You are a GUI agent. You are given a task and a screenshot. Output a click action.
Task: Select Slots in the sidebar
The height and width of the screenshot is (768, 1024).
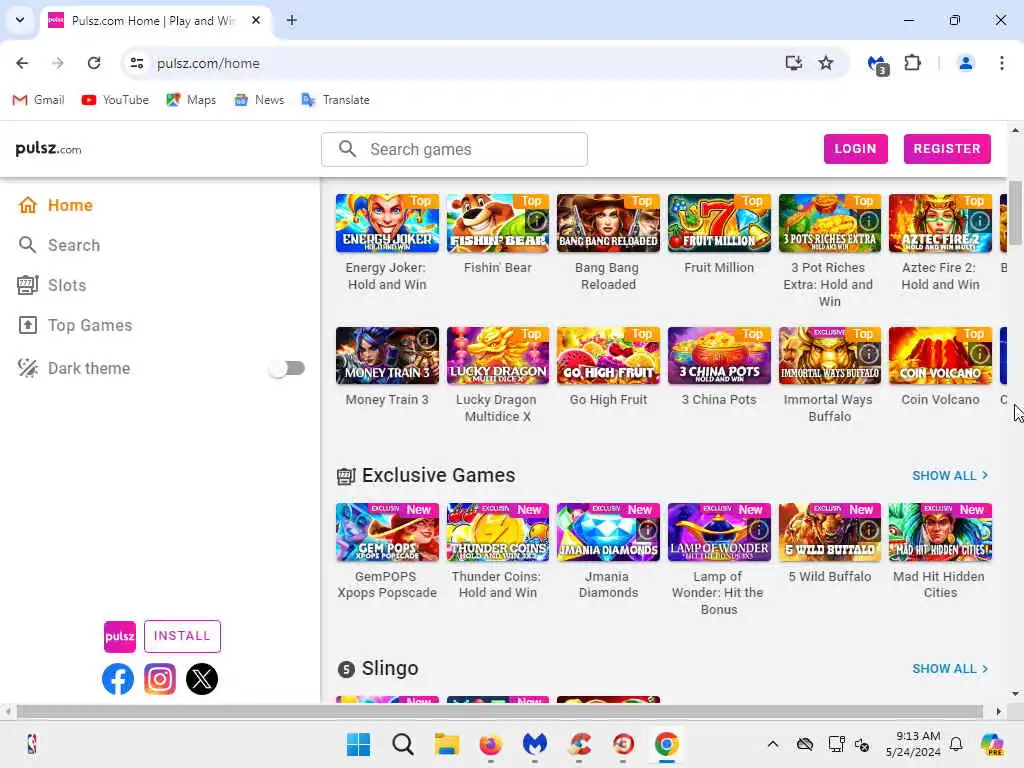coord(67,285)
